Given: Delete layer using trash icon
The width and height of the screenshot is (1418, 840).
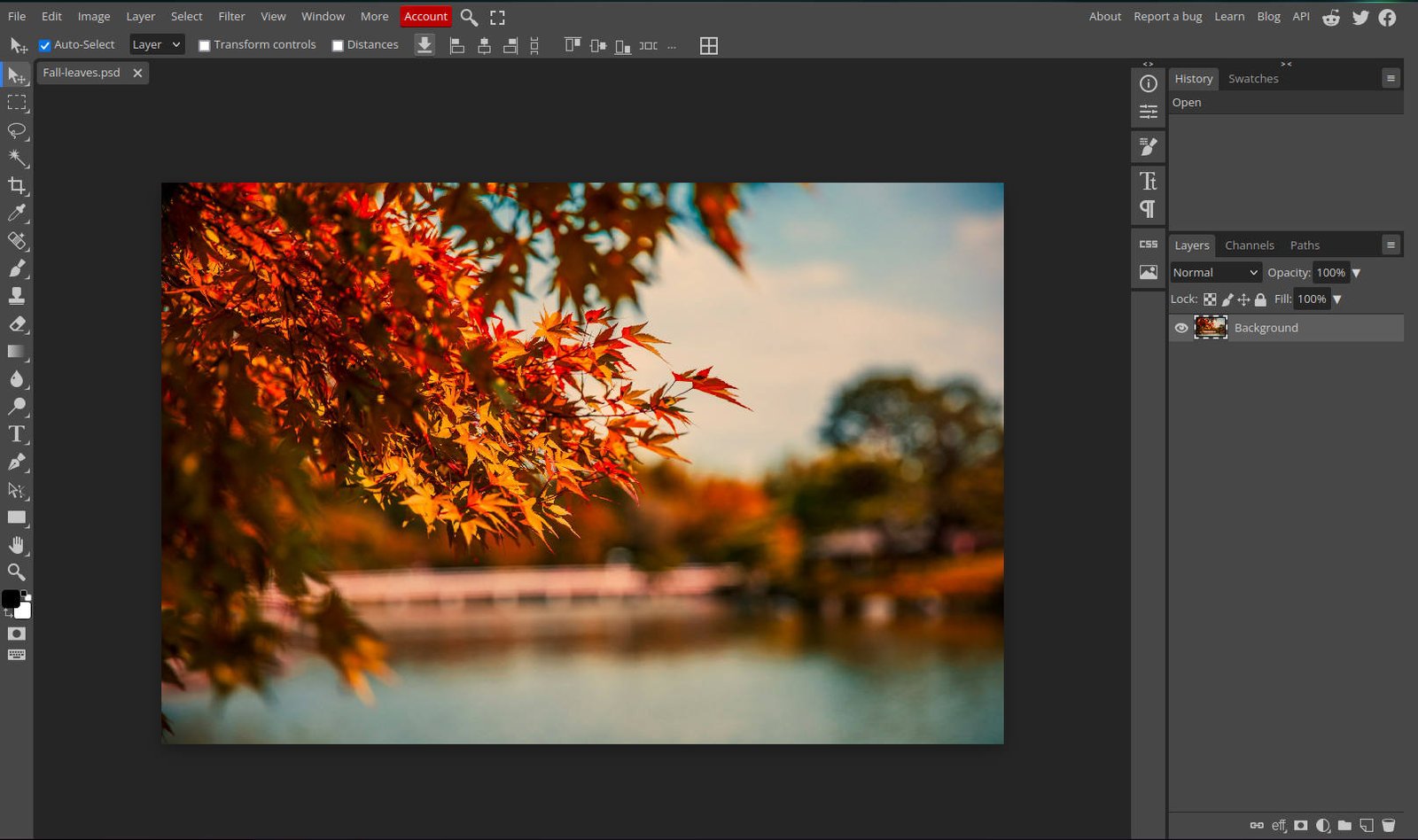Looking at the screenshot, I should (1389, 825).
